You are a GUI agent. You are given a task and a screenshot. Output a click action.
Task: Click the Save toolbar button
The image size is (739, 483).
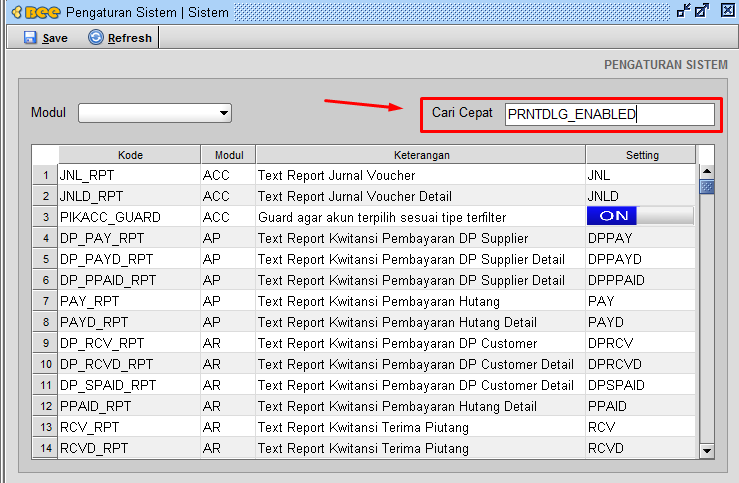45,38
